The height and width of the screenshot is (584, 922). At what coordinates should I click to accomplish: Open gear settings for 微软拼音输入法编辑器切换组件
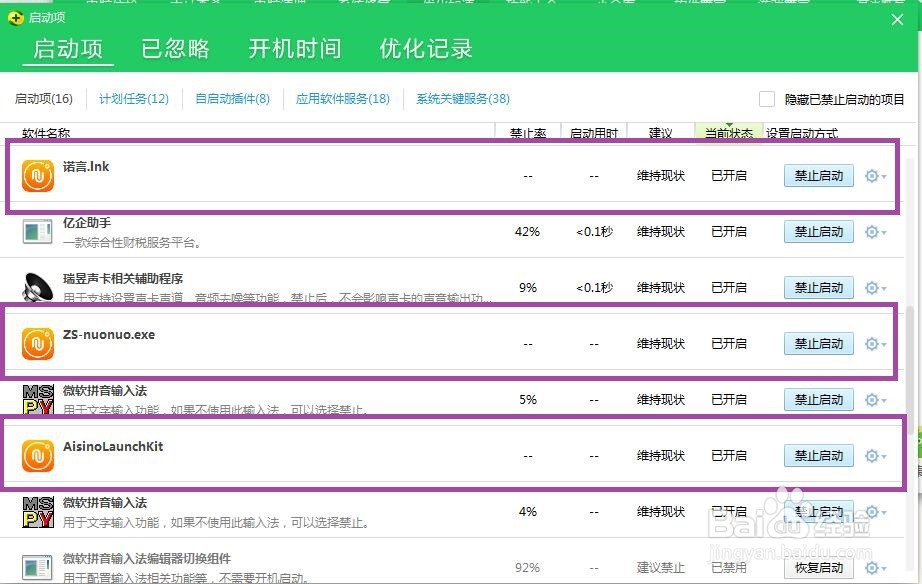875,568
